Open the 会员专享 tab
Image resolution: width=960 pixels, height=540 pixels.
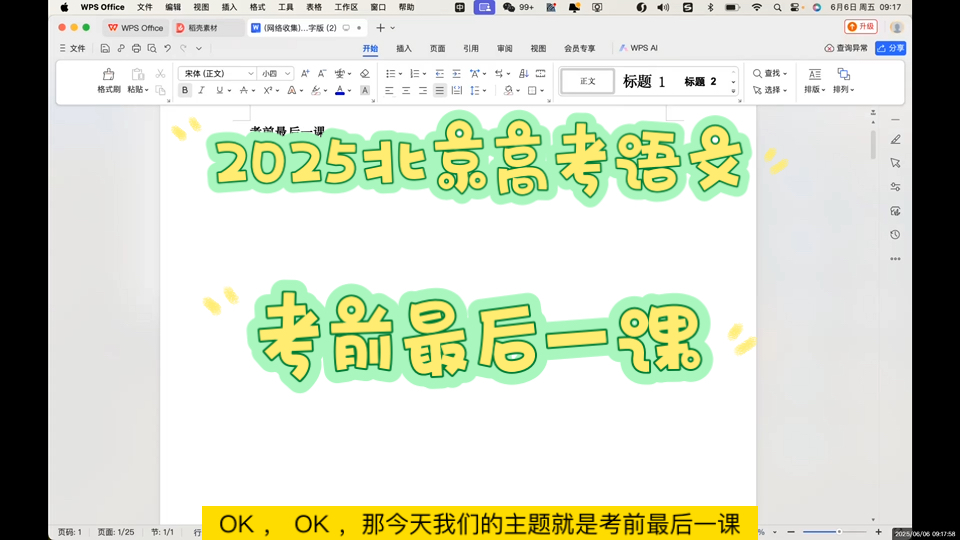click(x=580, y=48)
